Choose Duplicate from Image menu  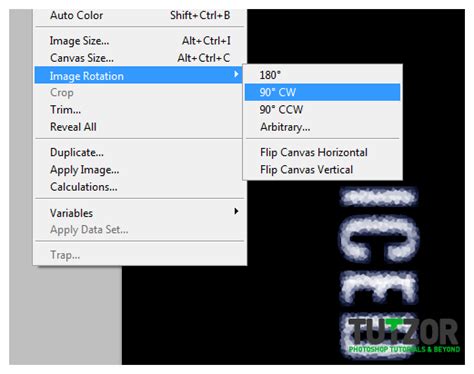point(140,153)
